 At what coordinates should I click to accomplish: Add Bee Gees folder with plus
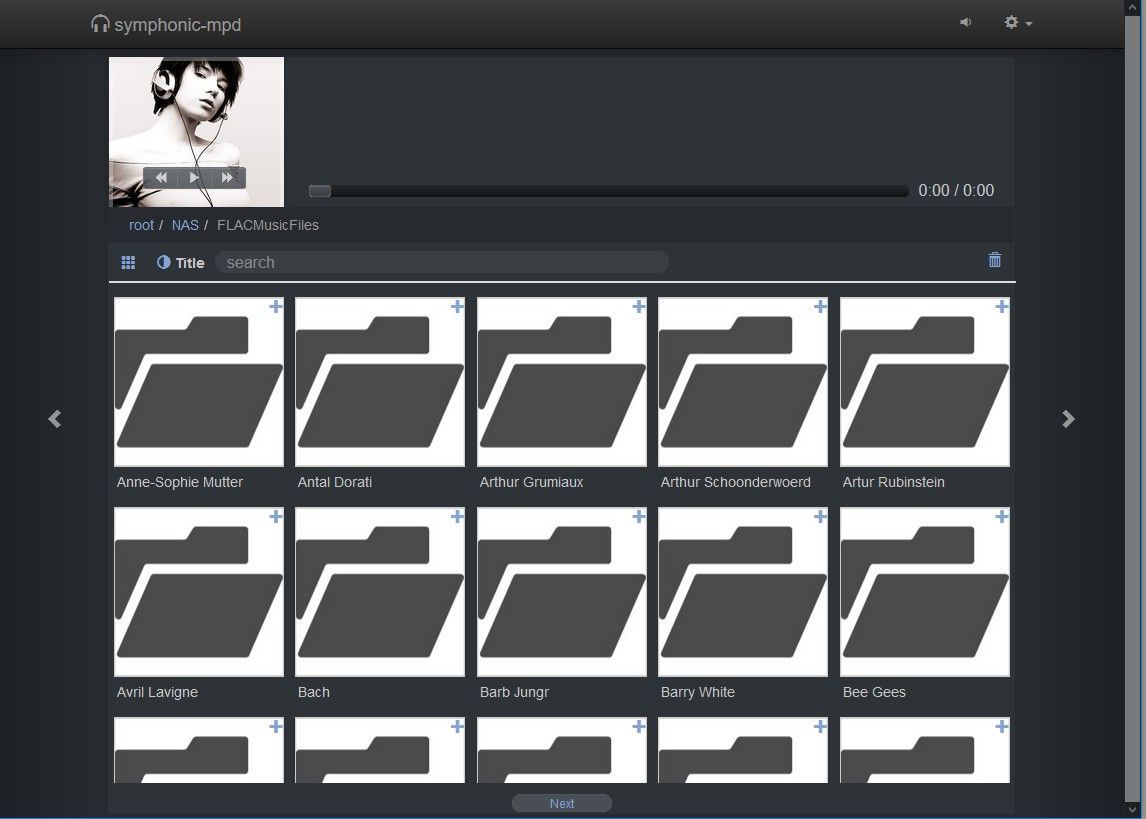point(1001,517)
